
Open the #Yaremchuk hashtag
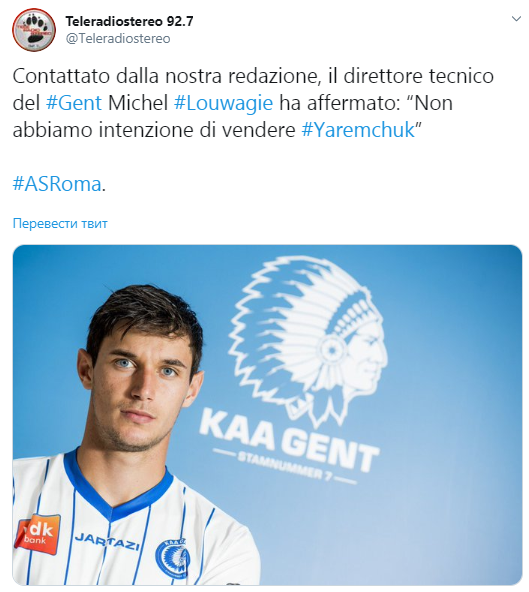(x=358, y=130)
